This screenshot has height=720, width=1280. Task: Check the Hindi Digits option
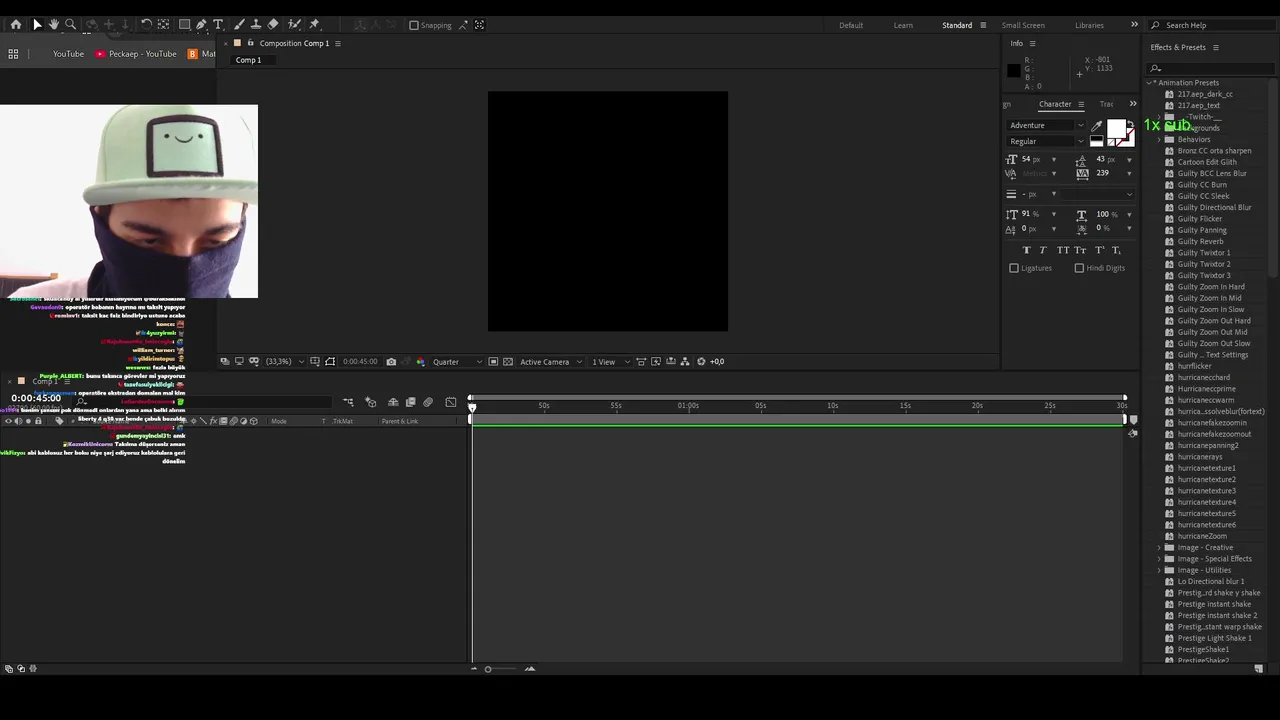tap(1079, 268)
